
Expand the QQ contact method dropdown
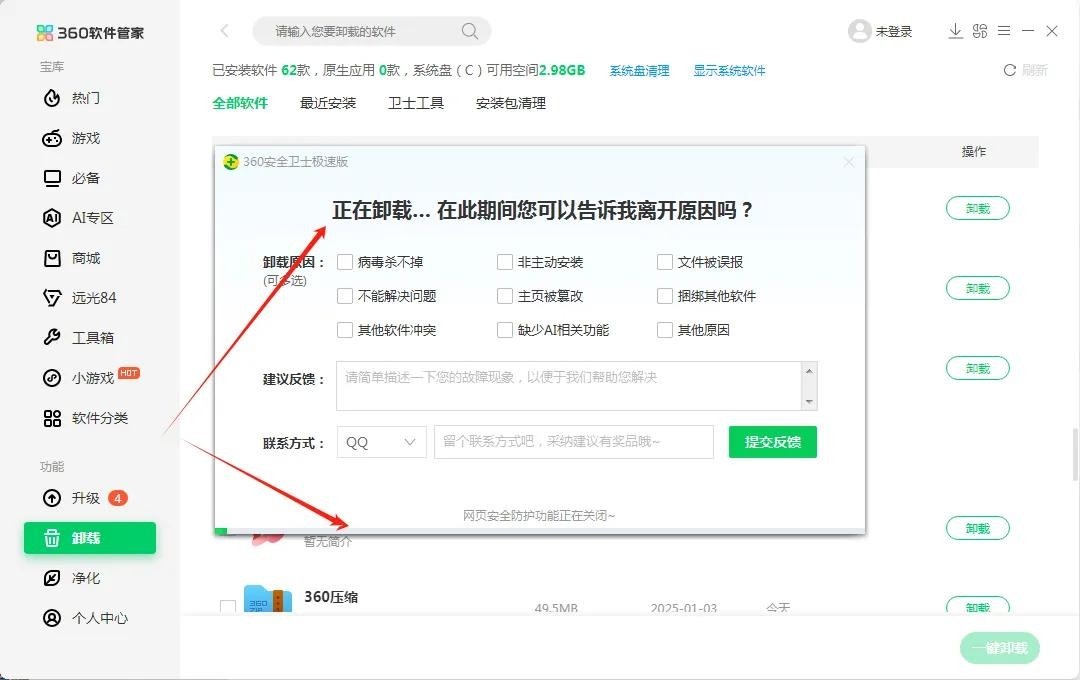coord(382,442)
